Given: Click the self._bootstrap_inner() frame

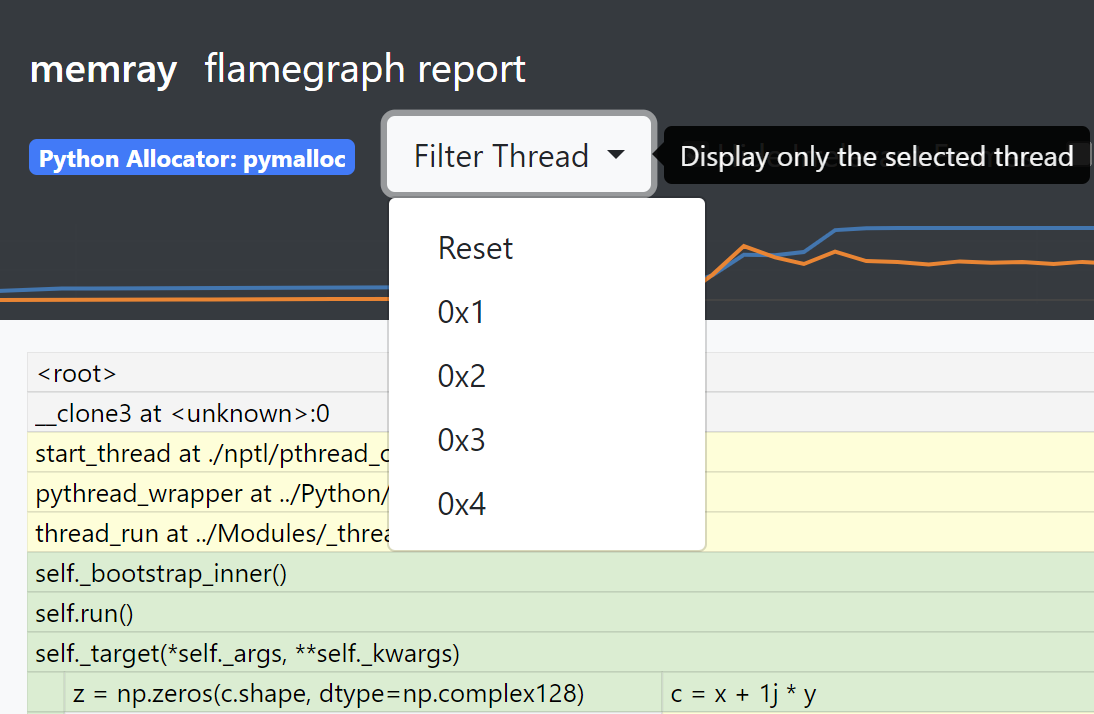Looking at the screenshot, I should 200,573.
